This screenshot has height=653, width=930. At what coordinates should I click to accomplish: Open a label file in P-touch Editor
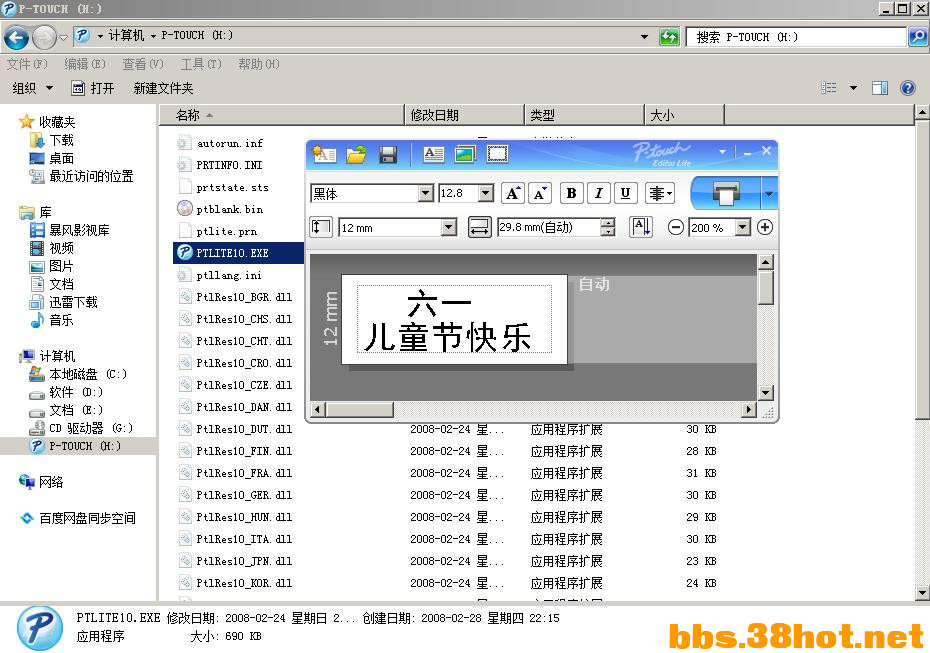[x=356, y=154]
